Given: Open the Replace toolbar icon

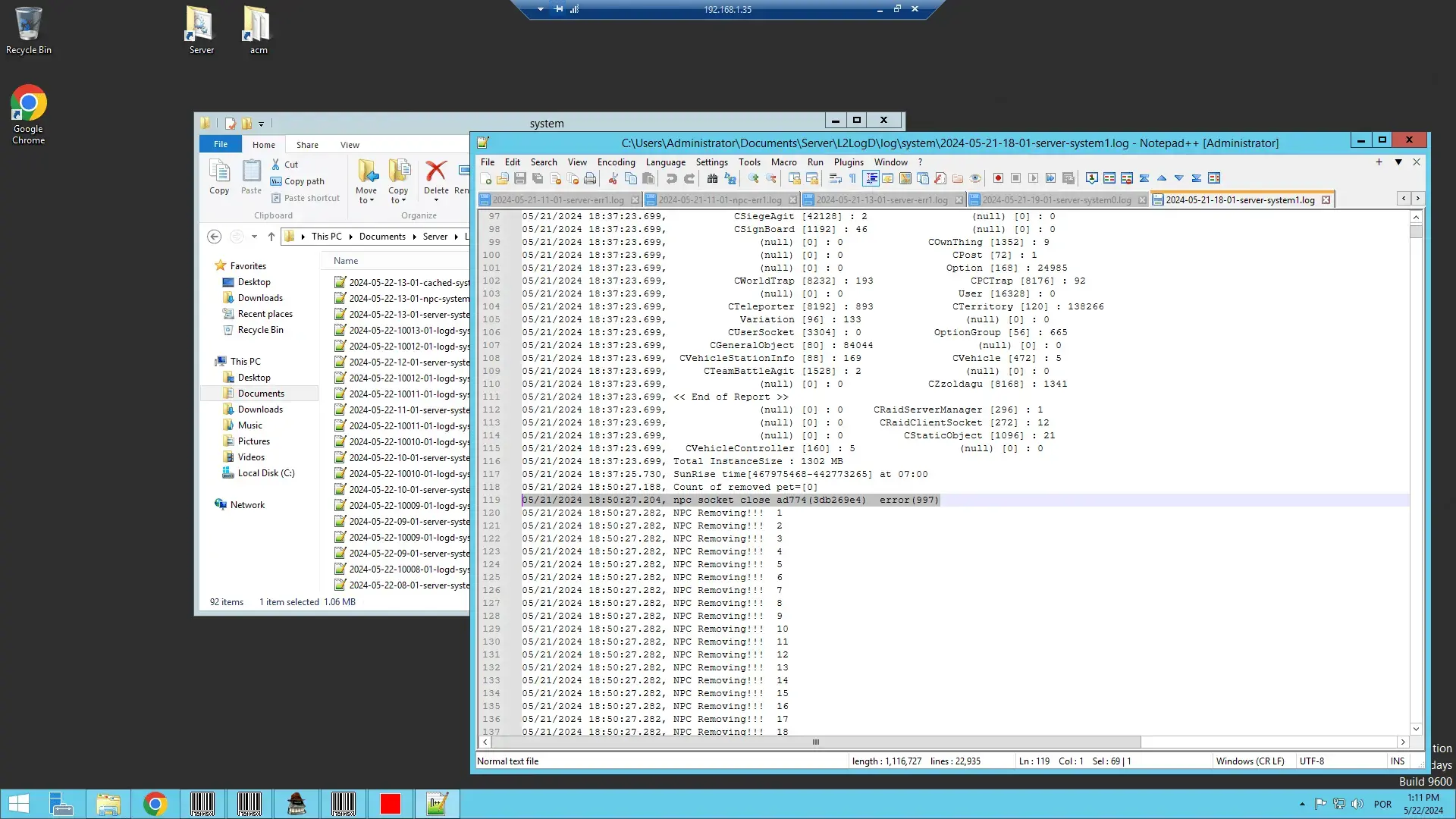Looking at the screenshot, I should [730, 178].
